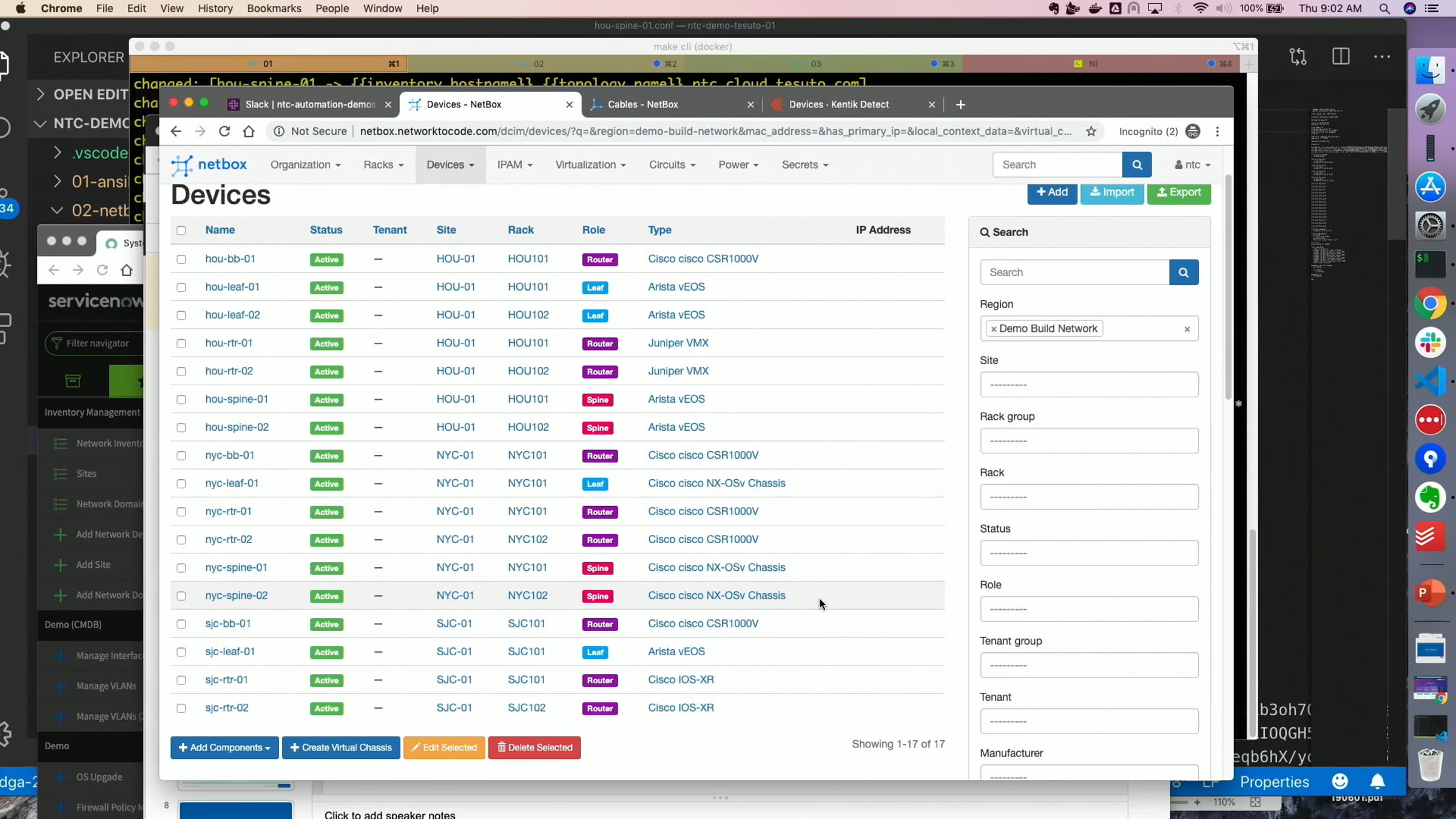
Task: Open the Virtualization dropdown menu
Action: click(590, 165)
